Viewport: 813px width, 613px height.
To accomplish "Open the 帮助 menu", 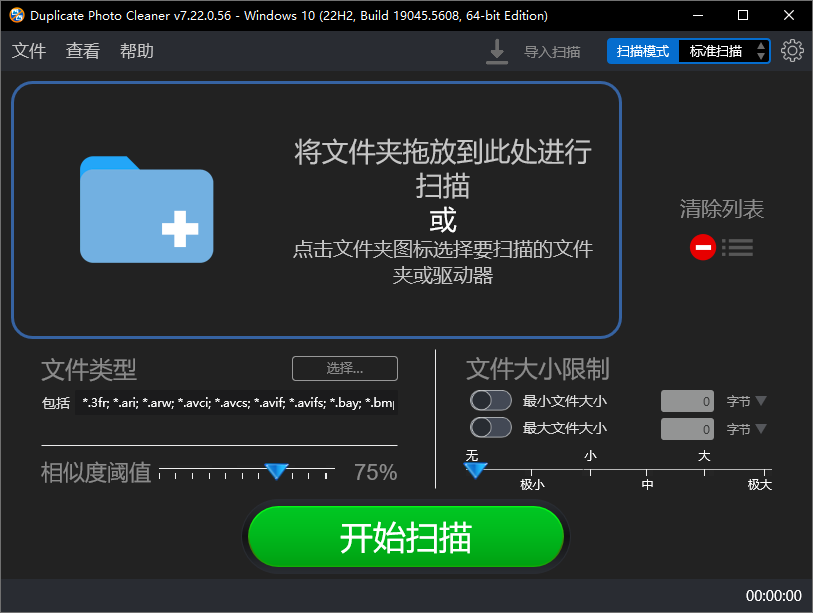I will [136, 50].
